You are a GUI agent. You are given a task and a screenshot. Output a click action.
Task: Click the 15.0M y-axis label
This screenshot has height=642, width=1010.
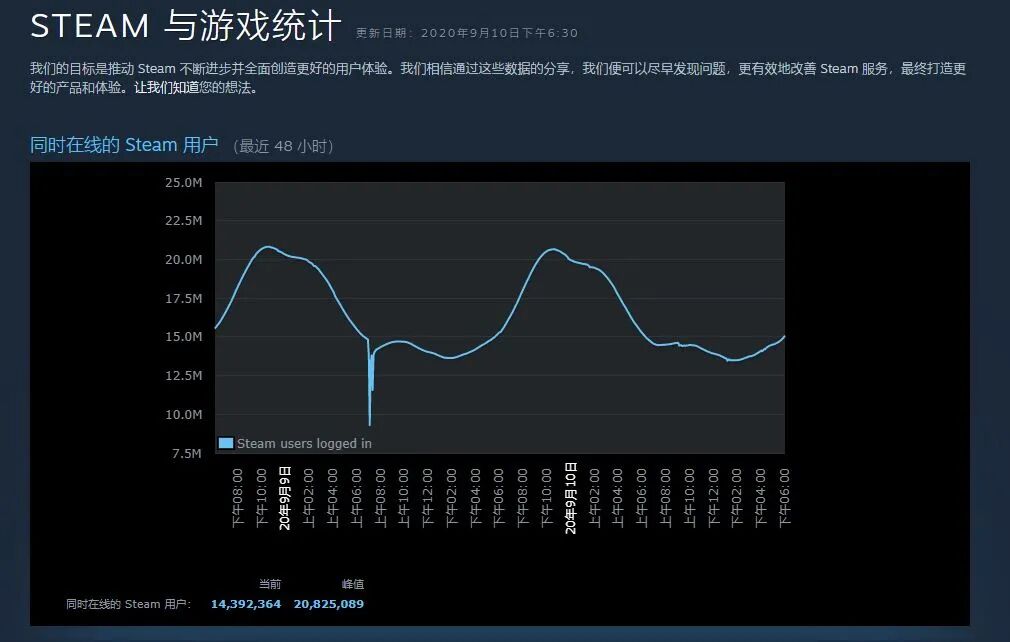(x=184, y=337)
